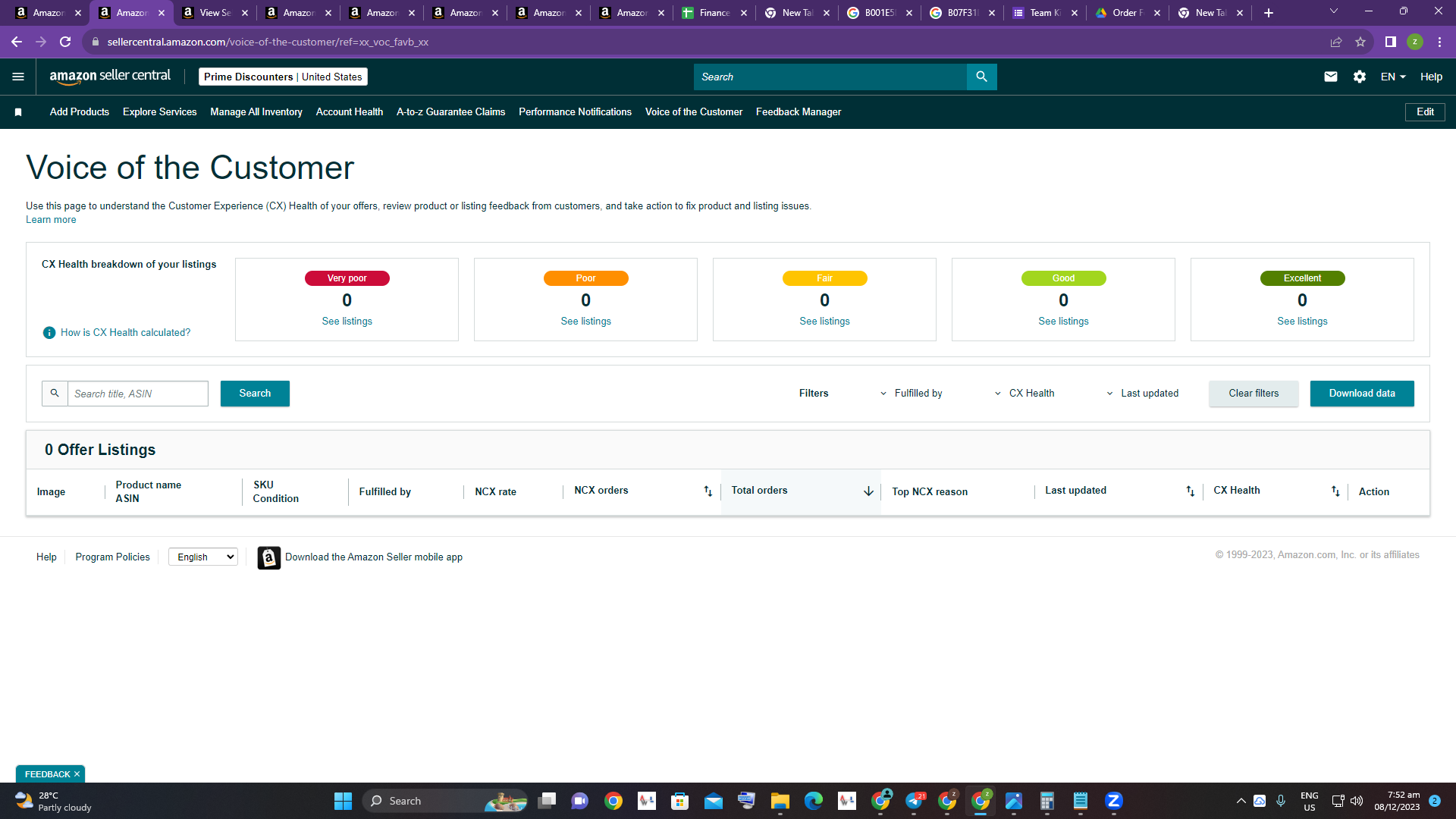Image resolution: width=1456 pixels, height=819 pixels.
Task: Open a new browser tab
Action: click(1269, 13)
